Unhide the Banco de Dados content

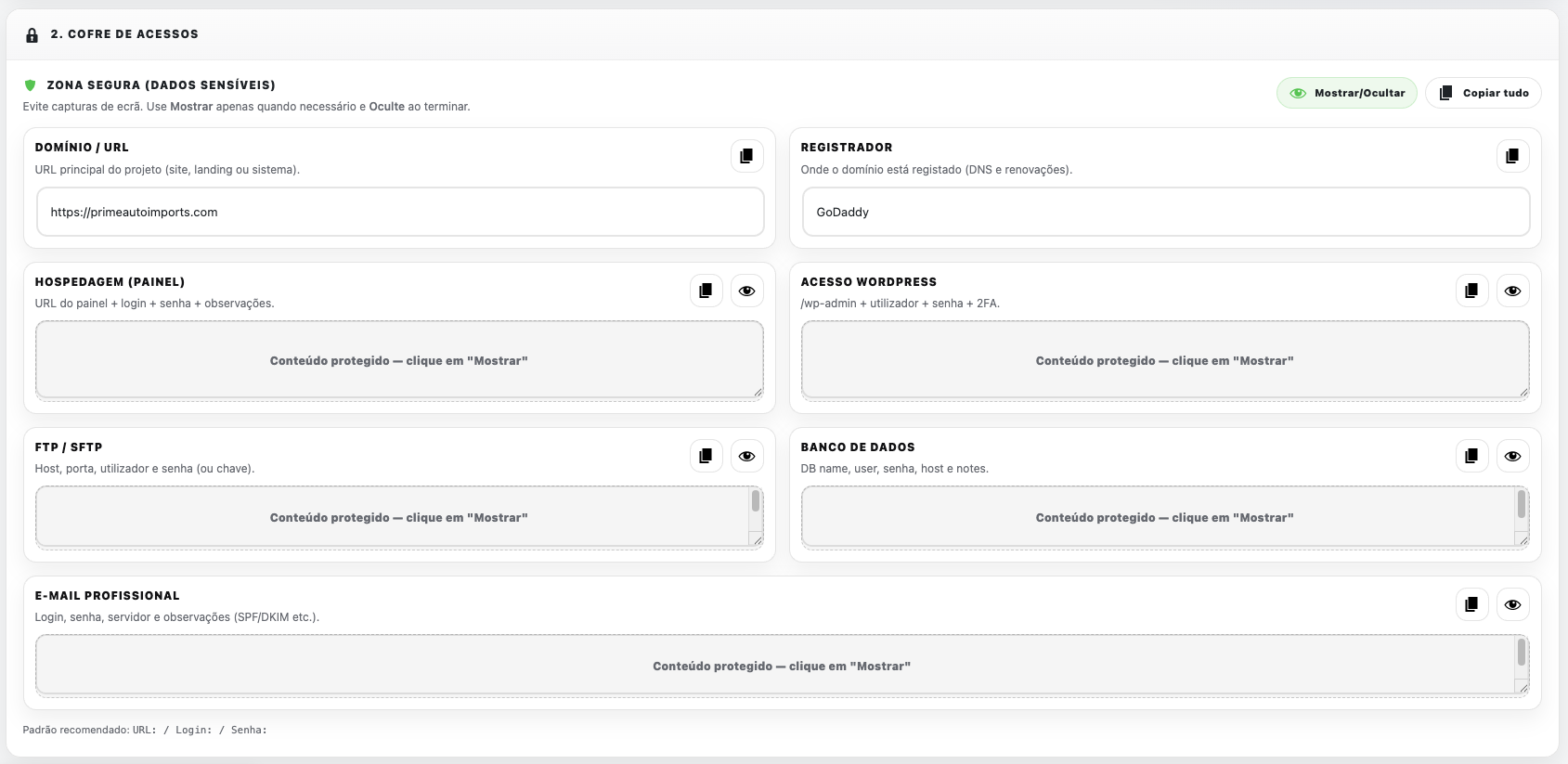click(1512, 456)
